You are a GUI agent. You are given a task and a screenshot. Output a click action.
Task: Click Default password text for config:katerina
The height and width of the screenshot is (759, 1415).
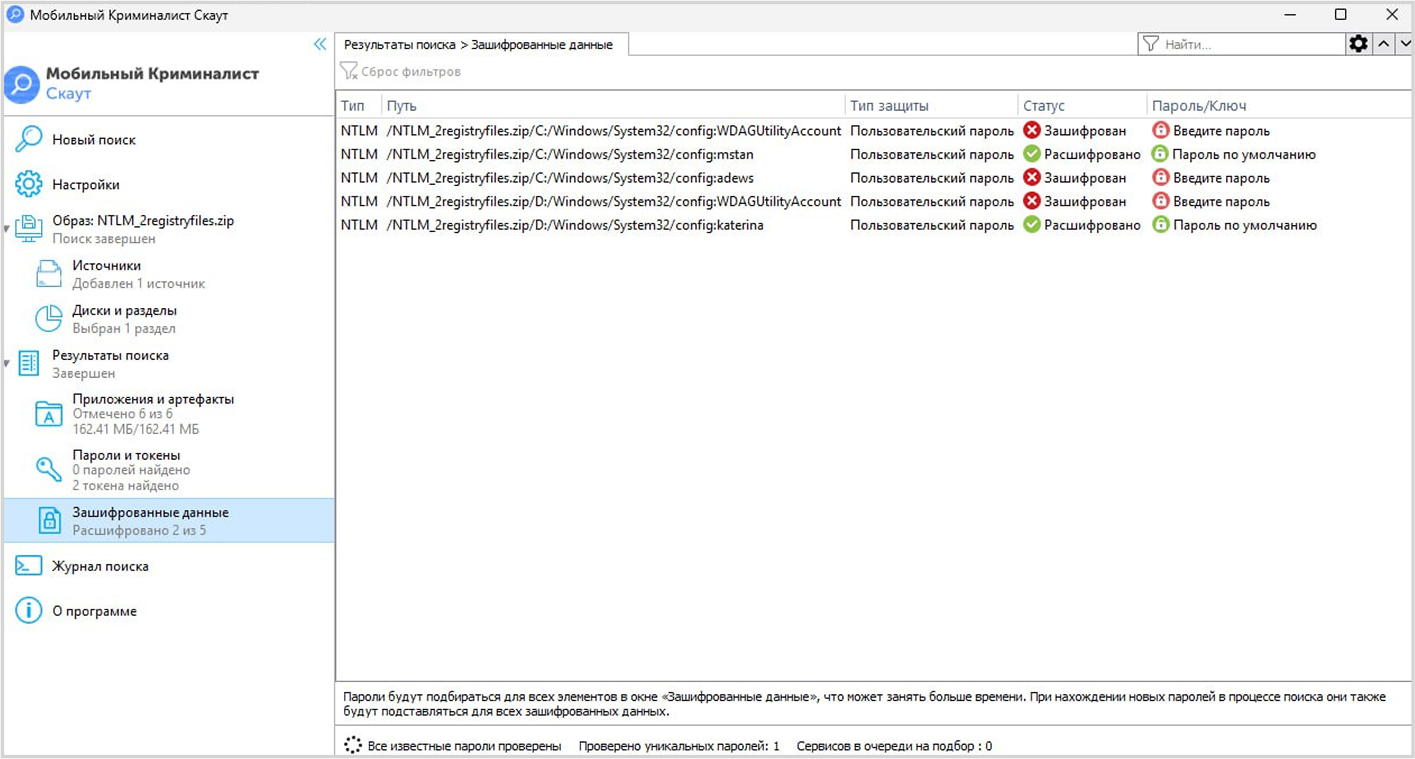point(1245,225)
